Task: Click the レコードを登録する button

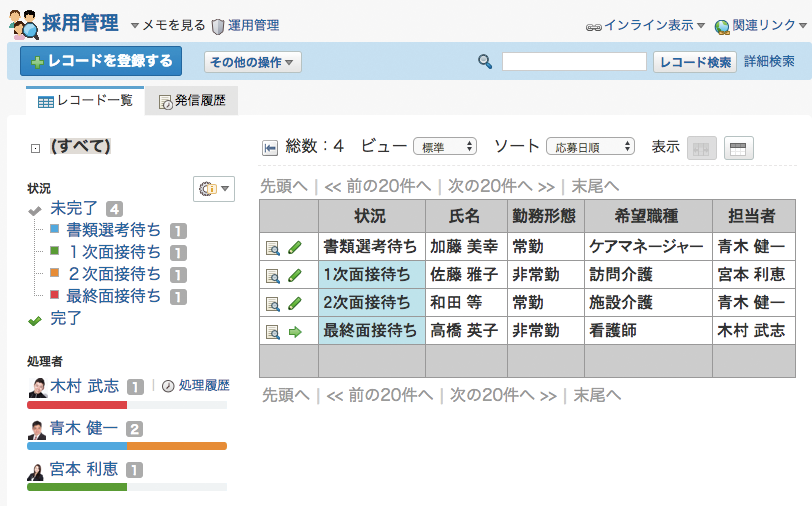Action: 101,61
